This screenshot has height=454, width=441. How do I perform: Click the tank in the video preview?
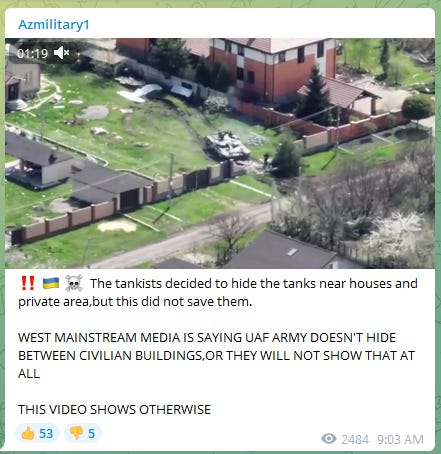pos(227,146)
